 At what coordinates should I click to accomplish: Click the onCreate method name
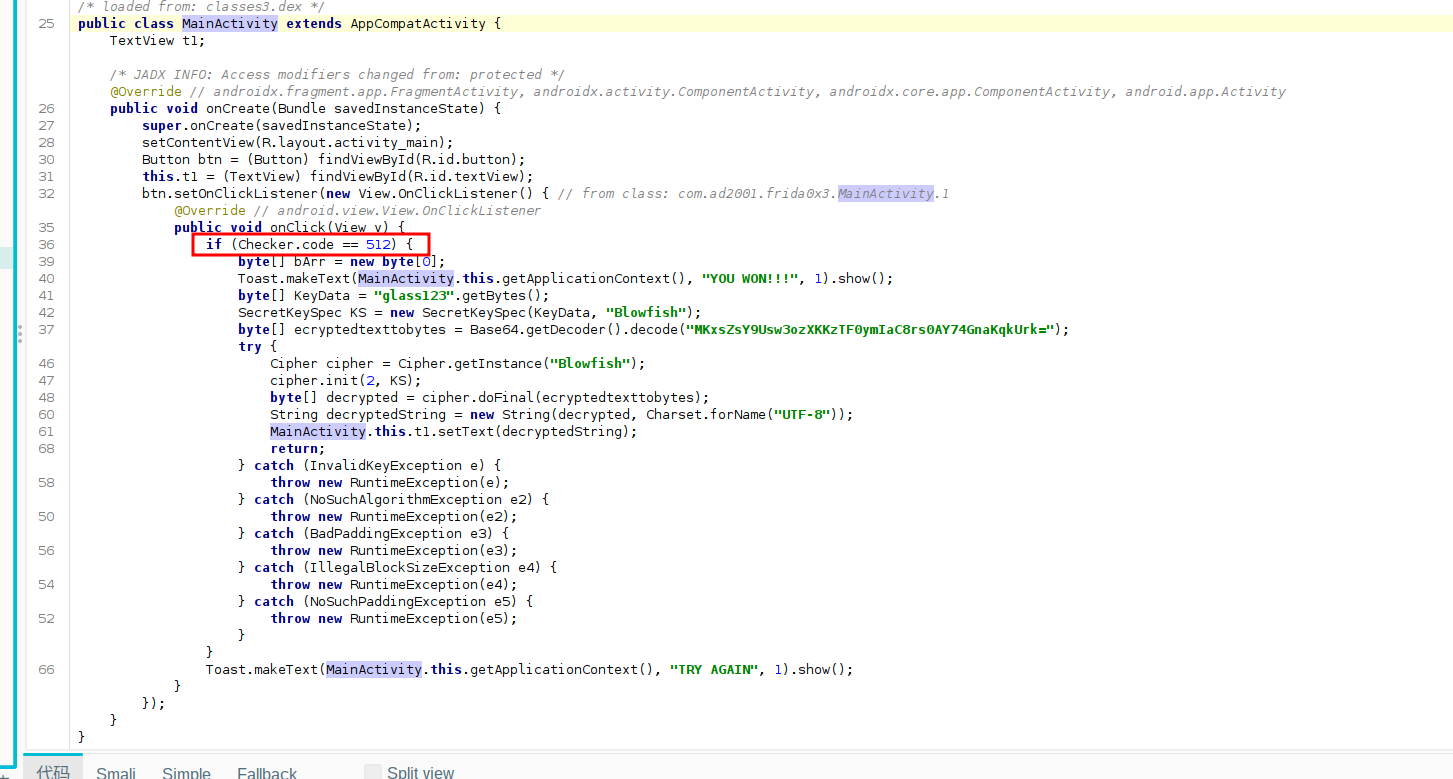(x=237, y=108)
